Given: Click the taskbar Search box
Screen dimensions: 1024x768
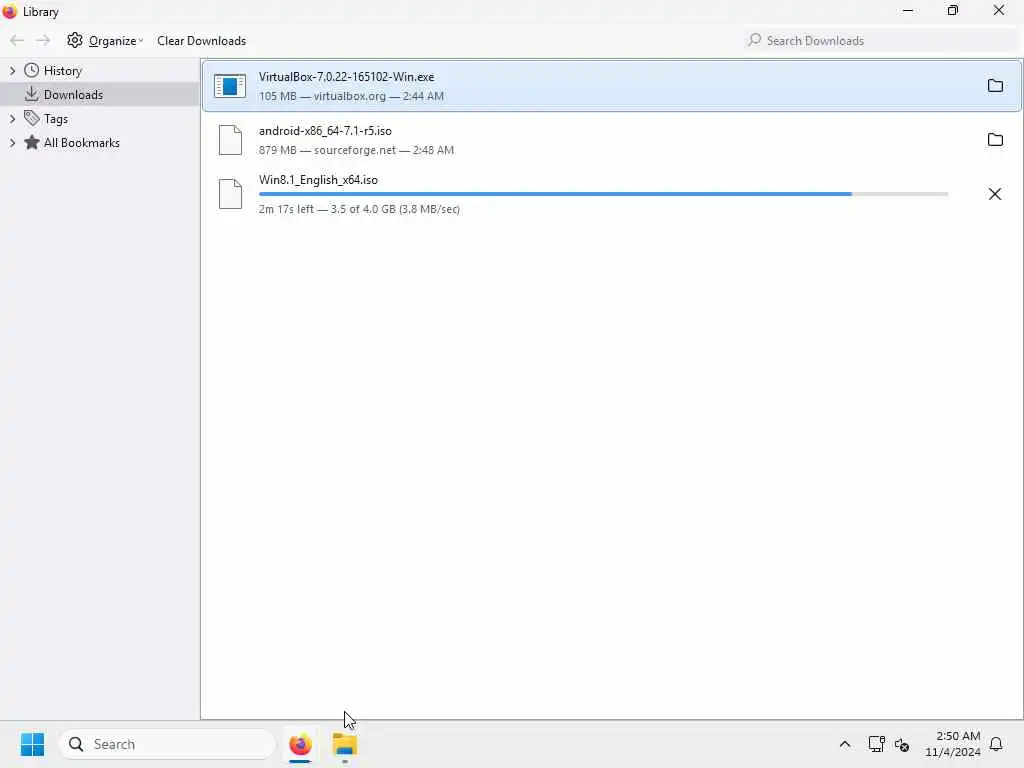Looking at the screenshot, I should 167,744.
